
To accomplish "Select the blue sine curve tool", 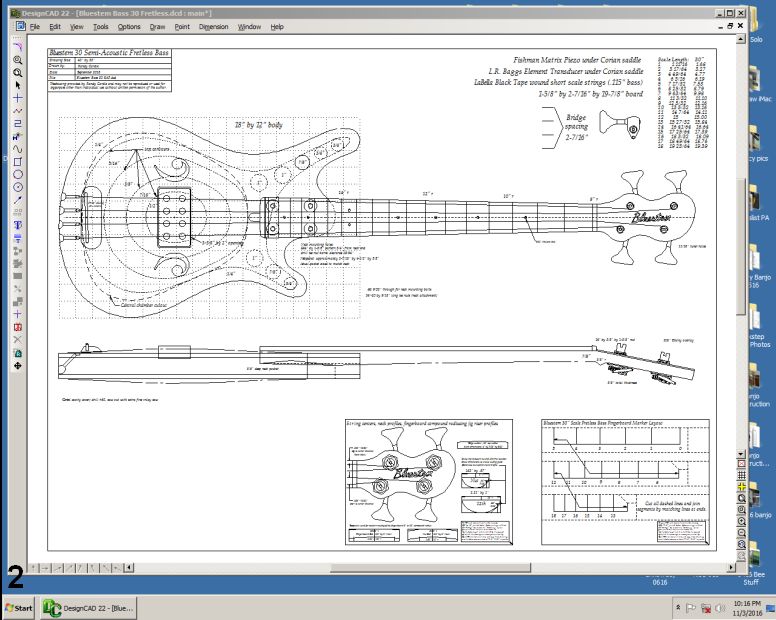I will pyautogui.click(x=17, y=149).
